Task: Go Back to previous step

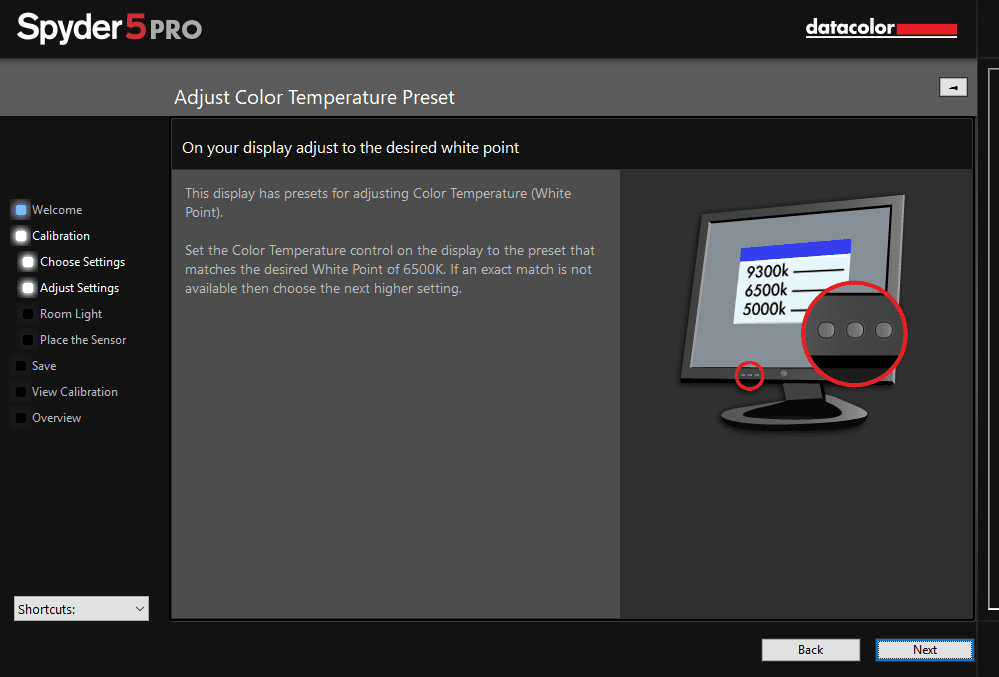Action: [x=810, y=650]
